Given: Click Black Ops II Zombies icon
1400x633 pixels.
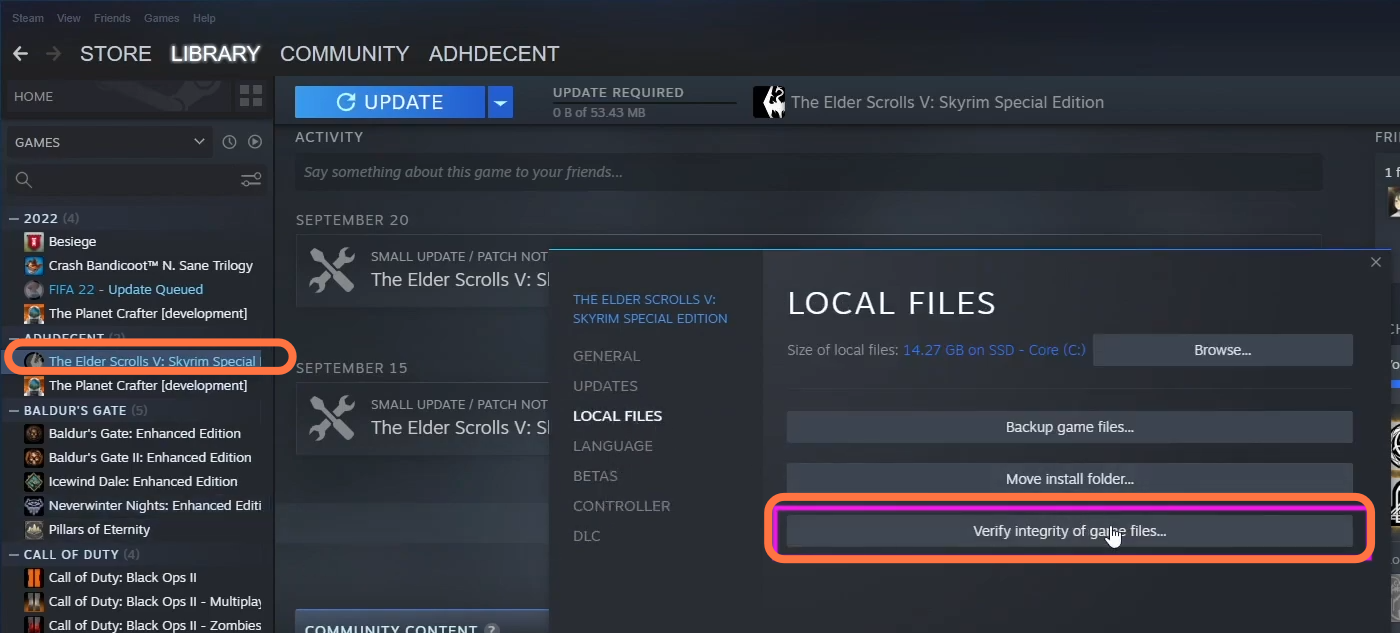Looking at the screenshot, I should tap(34, 625).
